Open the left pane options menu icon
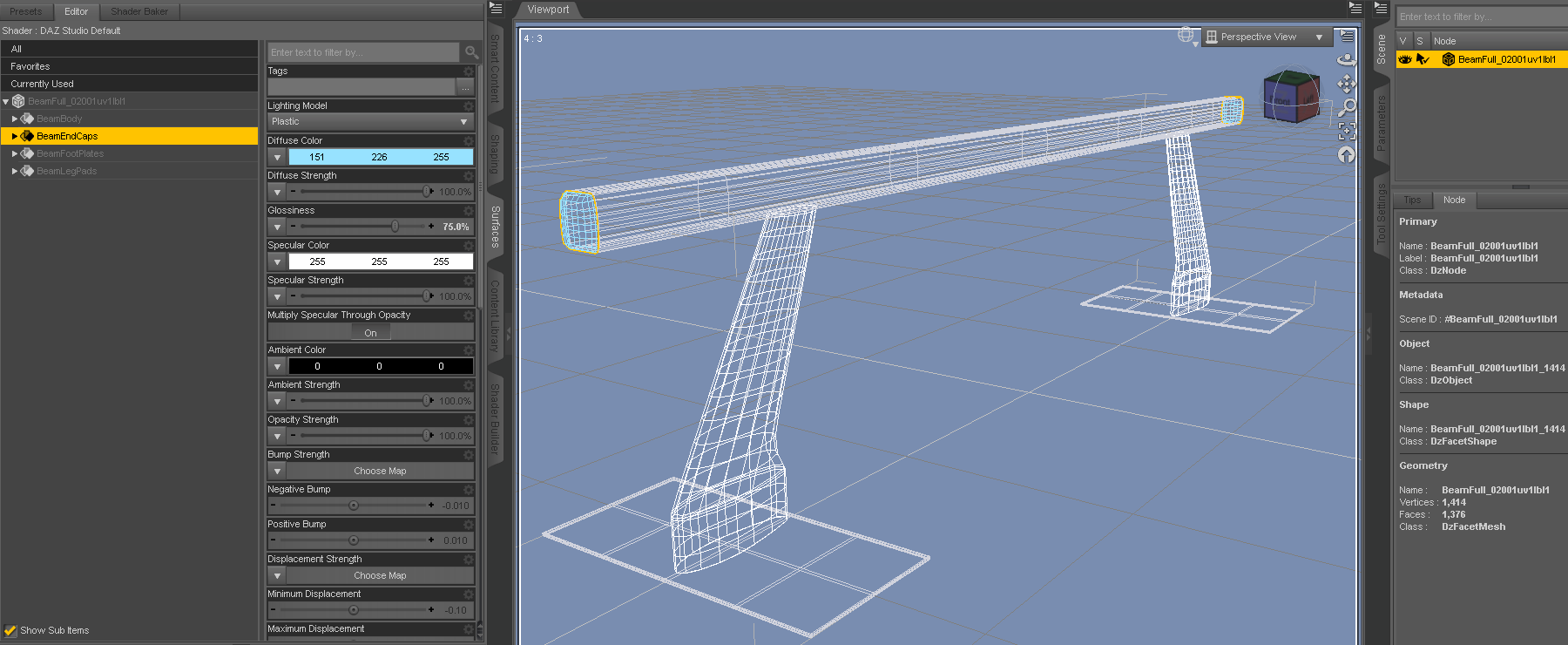The height and width of the screenshot is (645, 1568). 496,9
